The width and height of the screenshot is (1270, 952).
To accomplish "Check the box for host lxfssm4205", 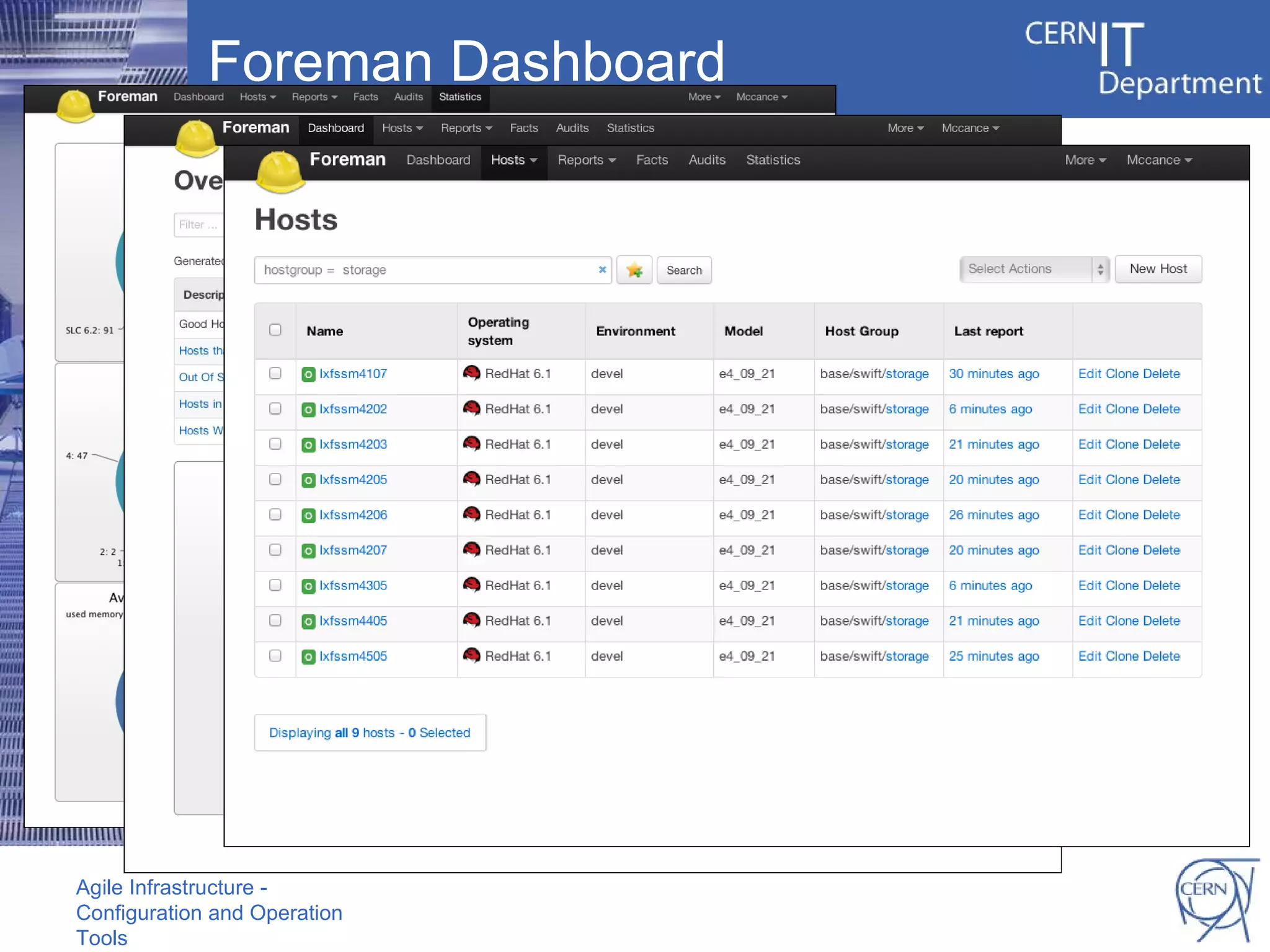I will click(x=275, y=479).
